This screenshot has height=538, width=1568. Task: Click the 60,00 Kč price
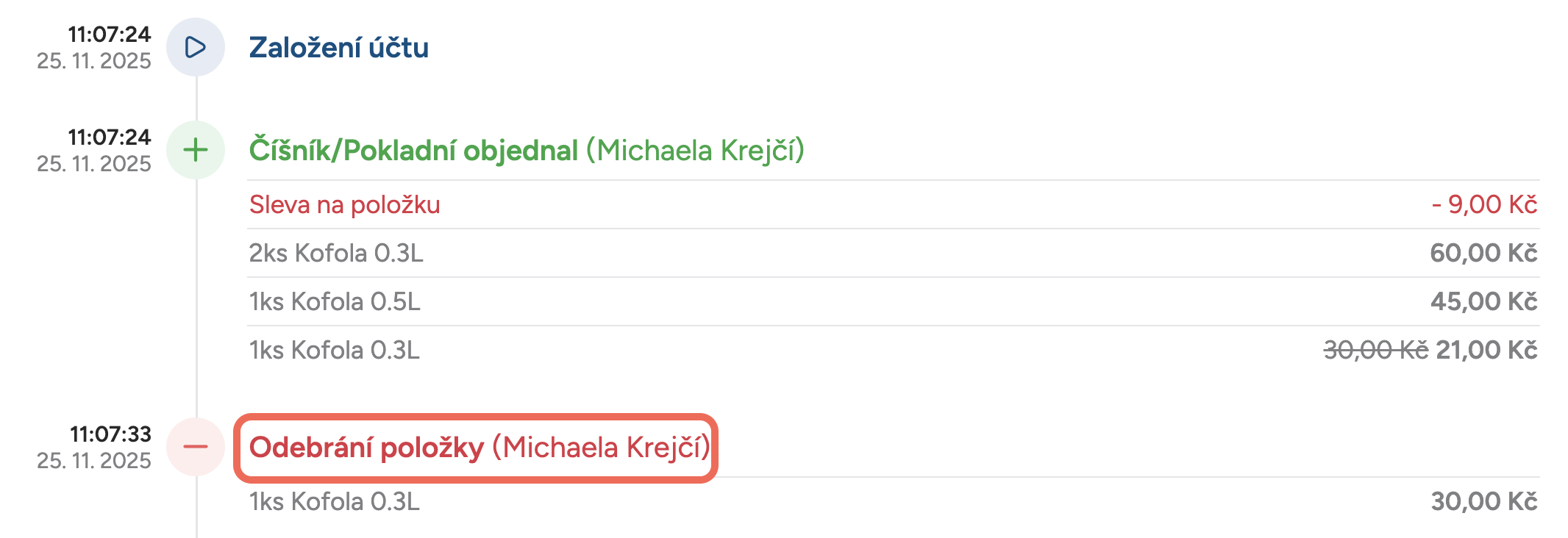1483,253
